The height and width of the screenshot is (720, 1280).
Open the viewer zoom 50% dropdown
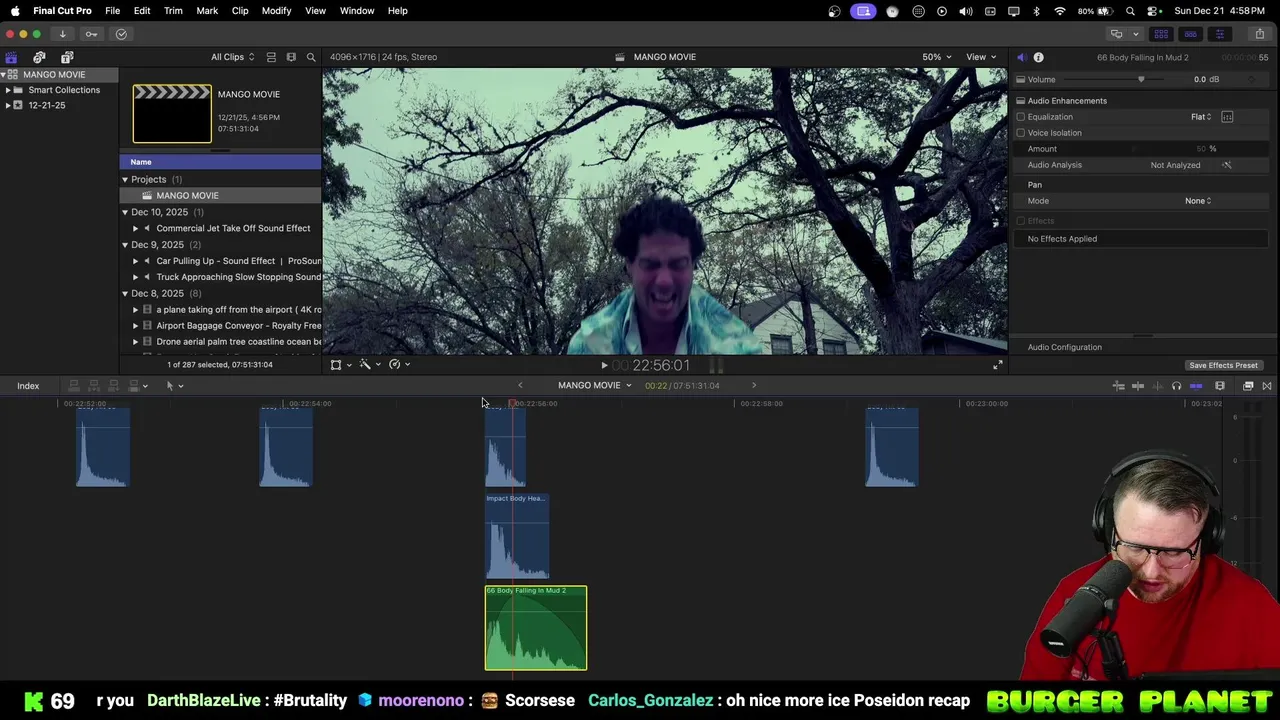point(936,57)
